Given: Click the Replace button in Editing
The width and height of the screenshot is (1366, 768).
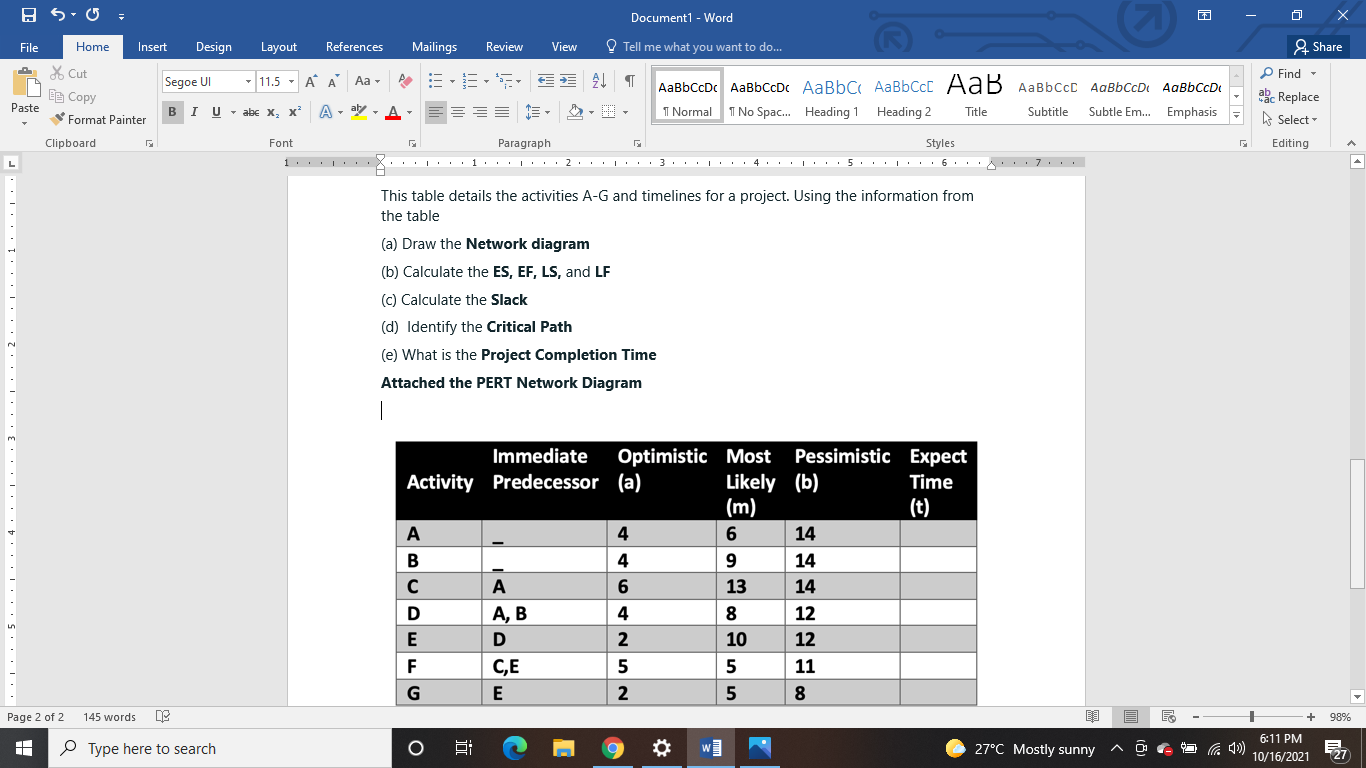Looking at the screenshot, I should tap(1289, 97).
